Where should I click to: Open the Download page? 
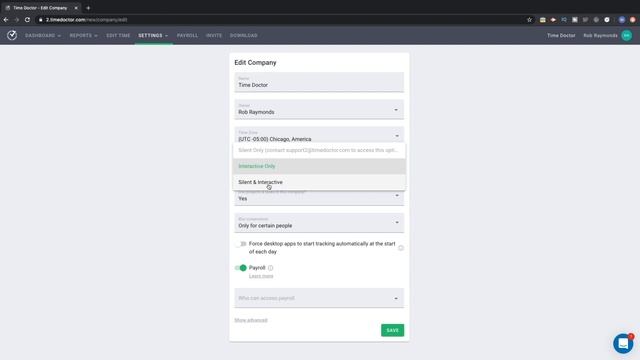[x=244, y=36]
